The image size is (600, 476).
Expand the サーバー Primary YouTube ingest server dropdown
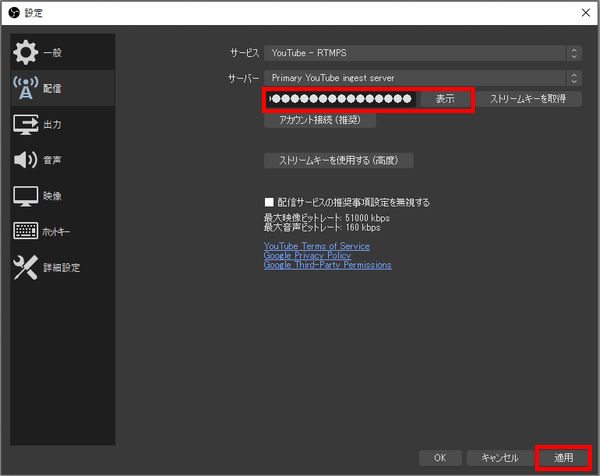pos(423,78)
